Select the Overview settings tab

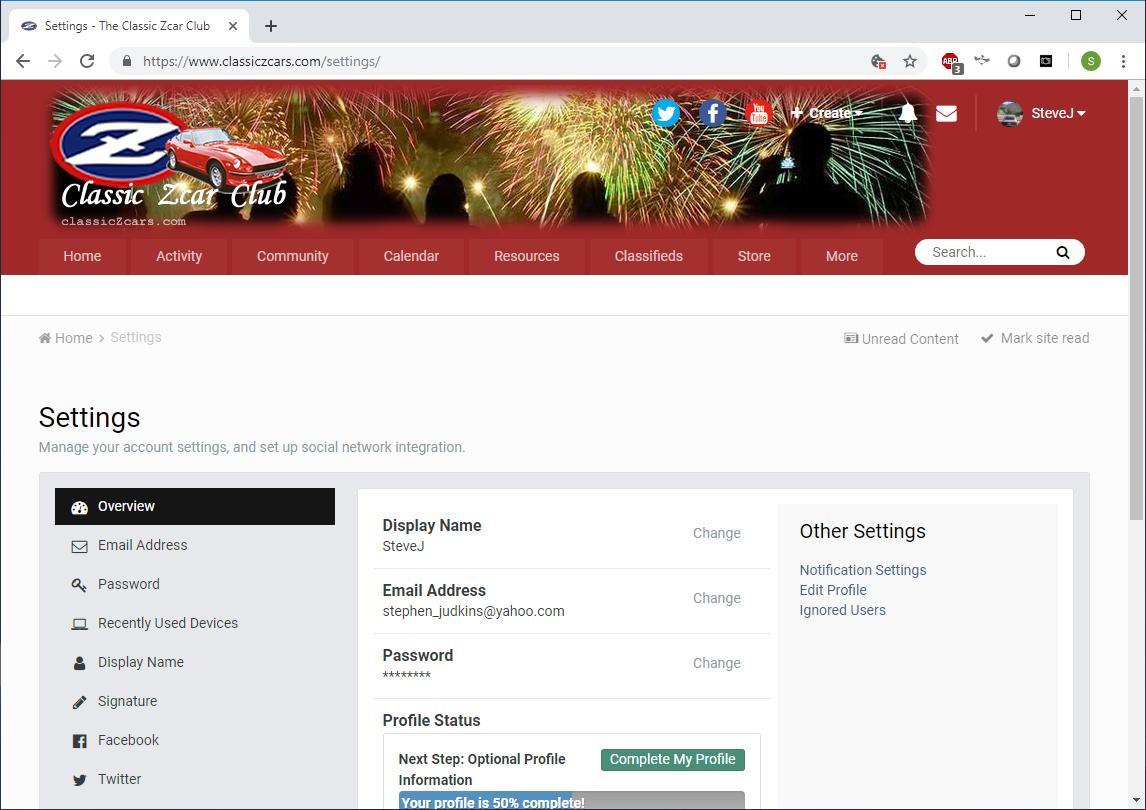point(195,506)
